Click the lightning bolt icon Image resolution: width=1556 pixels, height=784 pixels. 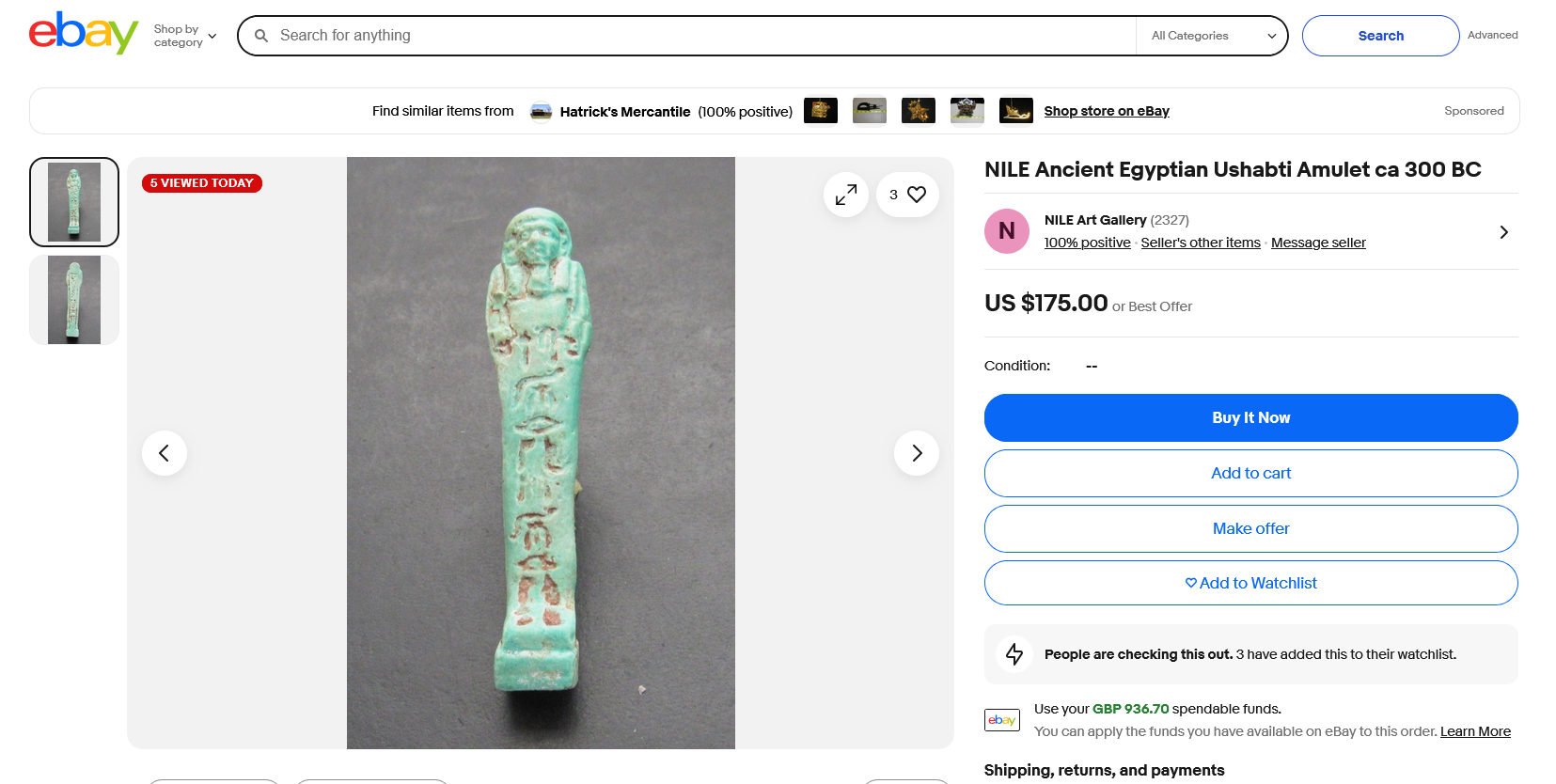1014,654
